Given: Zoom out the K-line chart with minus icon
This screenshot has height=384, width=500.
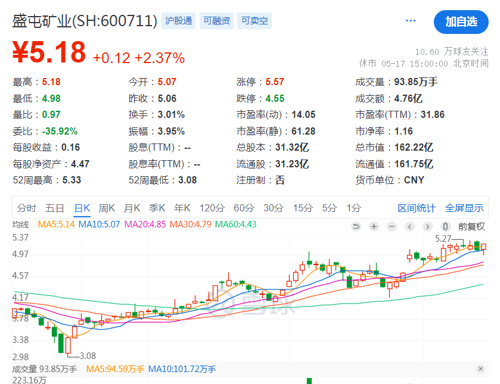Looking at the screenshot, I should click(392, 227).
